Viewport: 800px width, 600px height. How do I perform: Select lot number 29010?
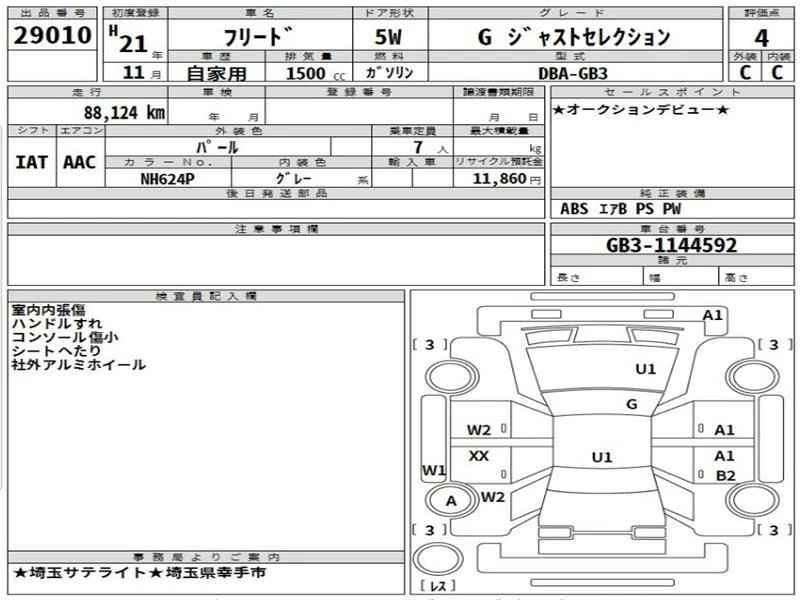coord(53,35)
